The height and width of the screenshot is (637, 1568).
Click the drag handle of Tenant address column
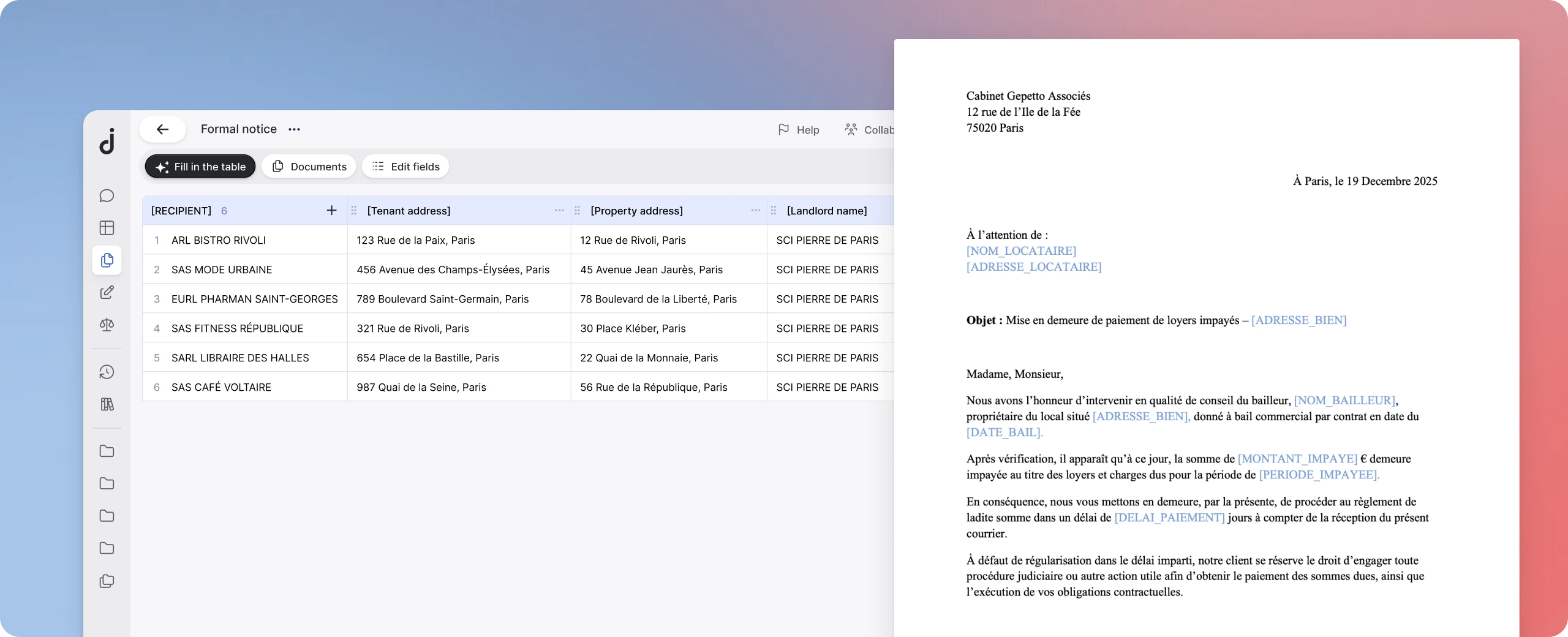(353, 210)
